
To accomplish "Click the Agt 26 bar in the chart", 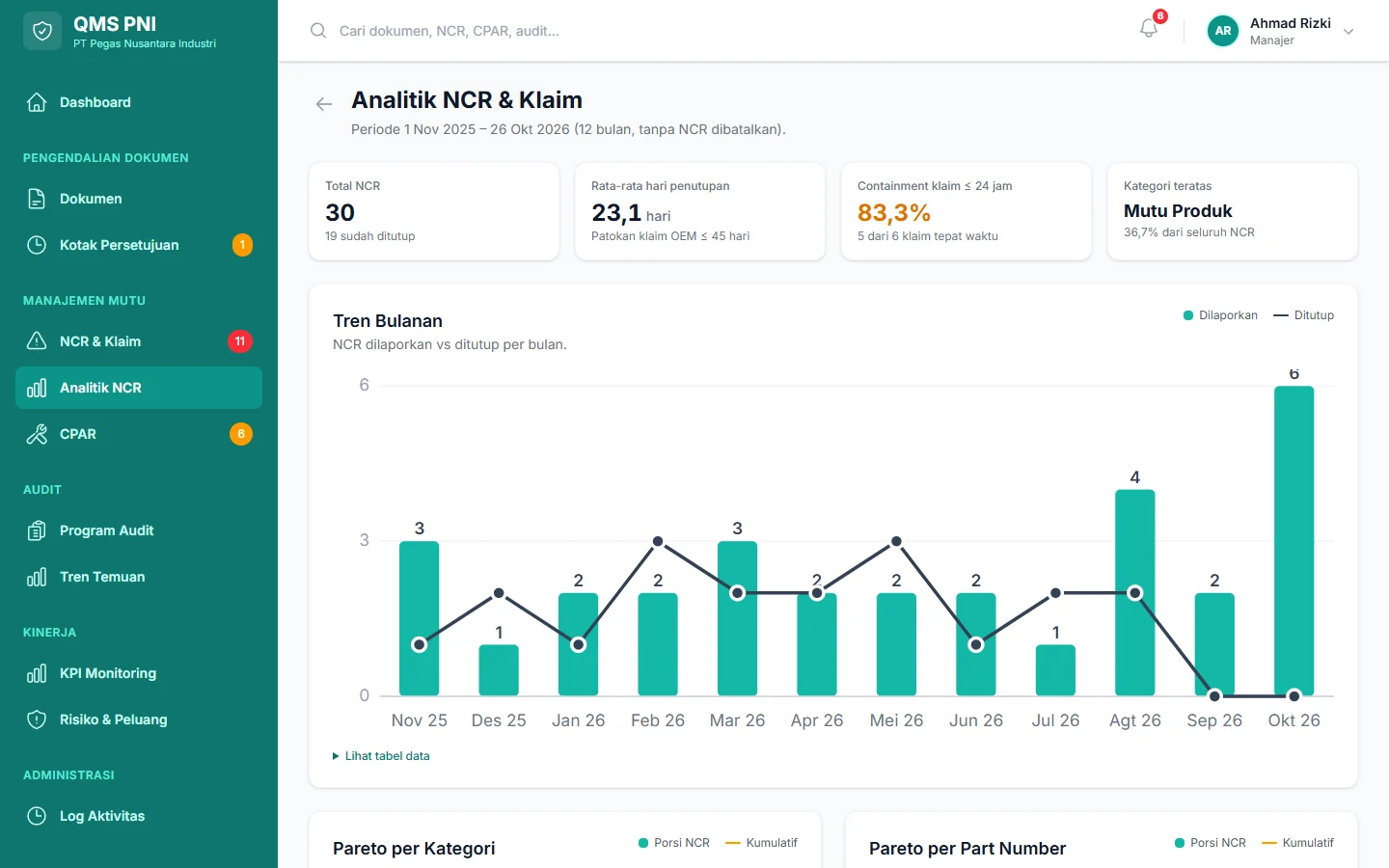I will point(1134,592).
